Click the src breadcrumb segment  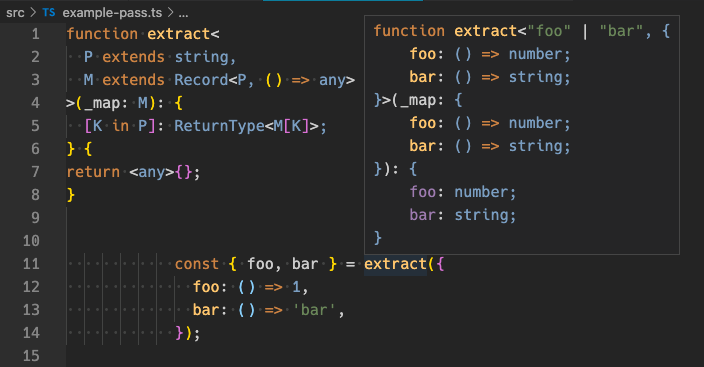point(15,13)
